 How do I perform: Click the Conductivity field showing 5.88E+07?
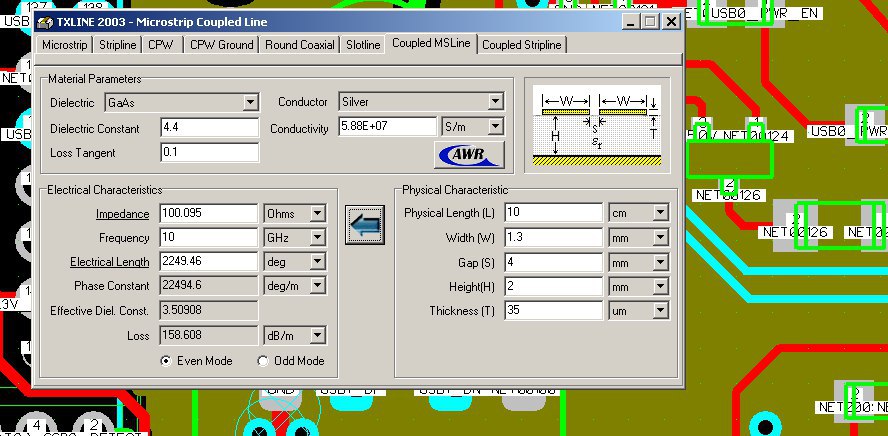click(387, 127)
